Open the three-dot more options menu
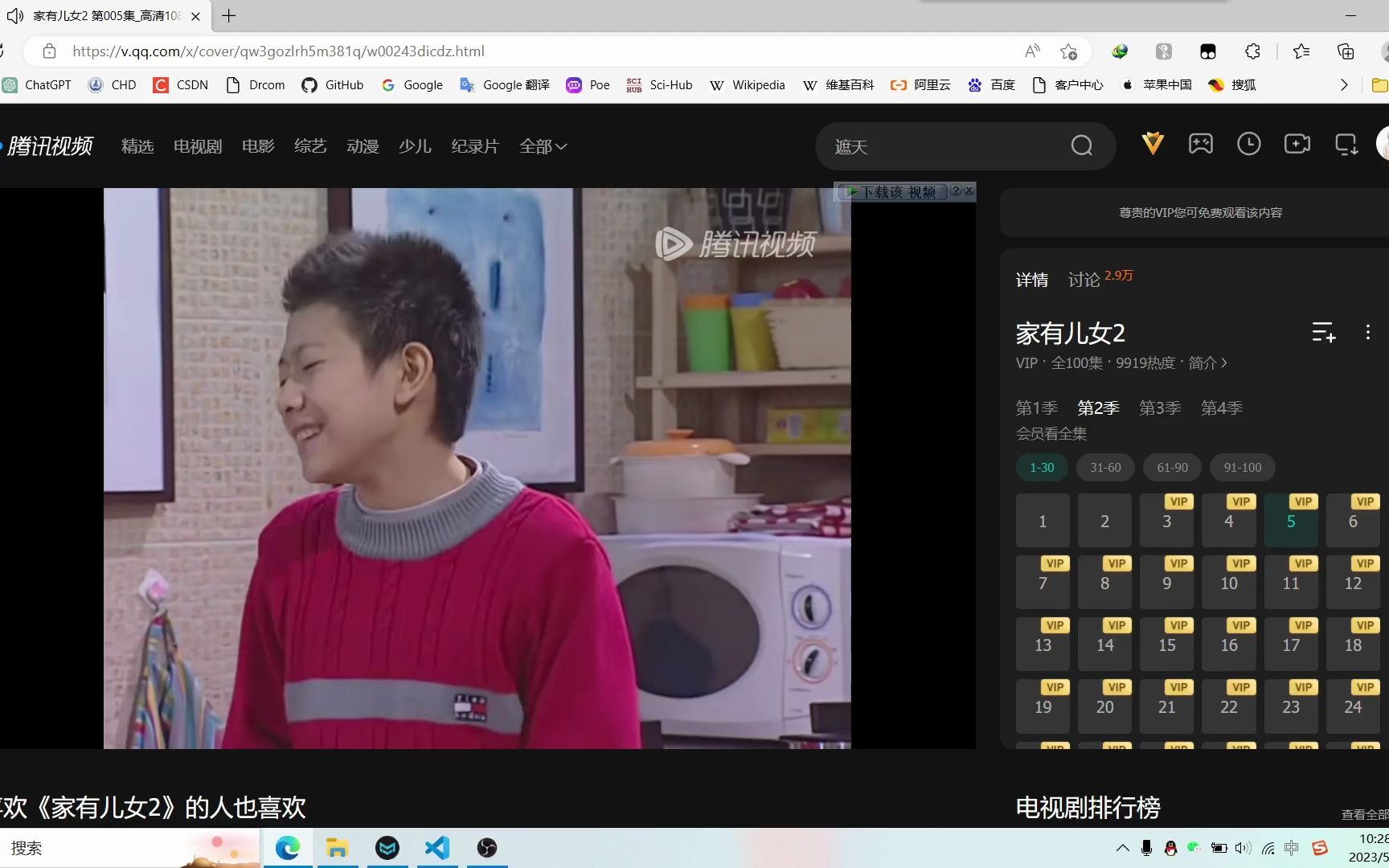 pyautogui.click(x=1367, y=332)
